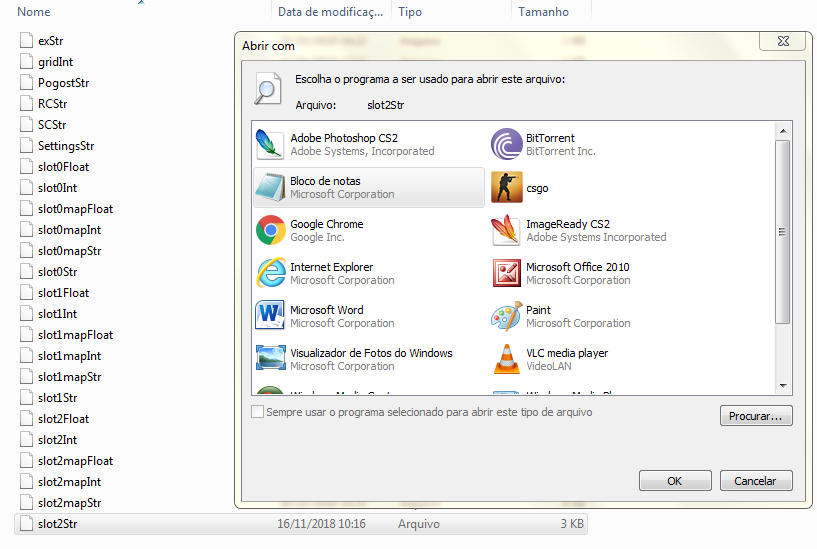Select Visualizador de Fotos do Windows icon

(271, 358)
